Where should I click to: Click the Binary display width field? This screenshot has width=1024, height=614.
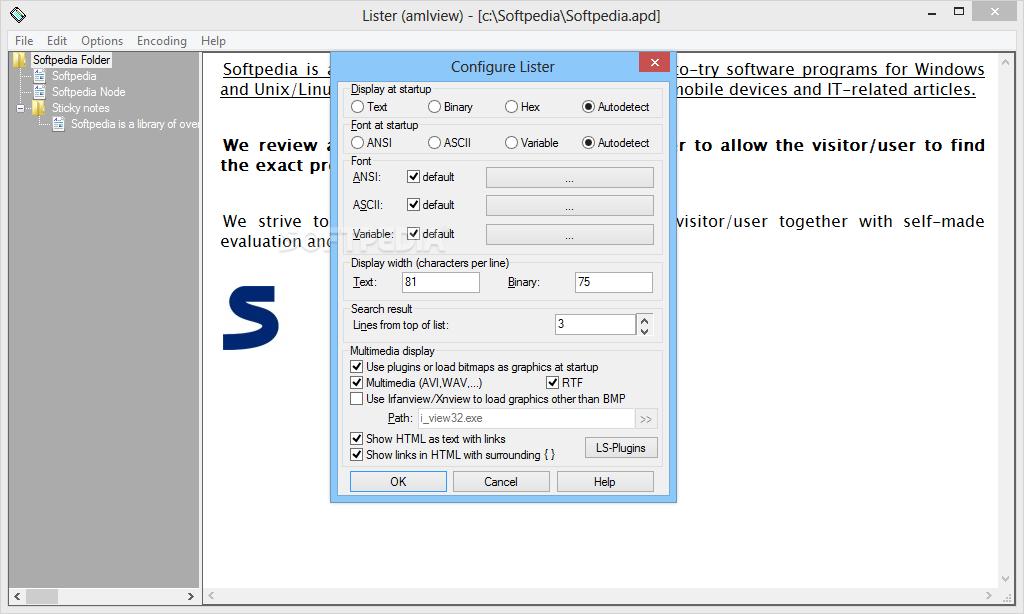614,282
